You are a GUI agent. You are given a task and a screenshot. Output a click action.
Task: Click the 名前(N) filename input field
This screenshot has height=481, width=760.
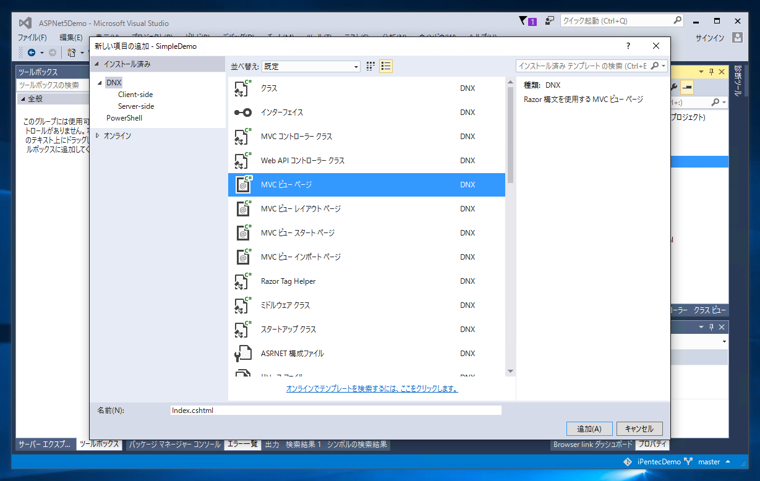[x=335, y=410]
